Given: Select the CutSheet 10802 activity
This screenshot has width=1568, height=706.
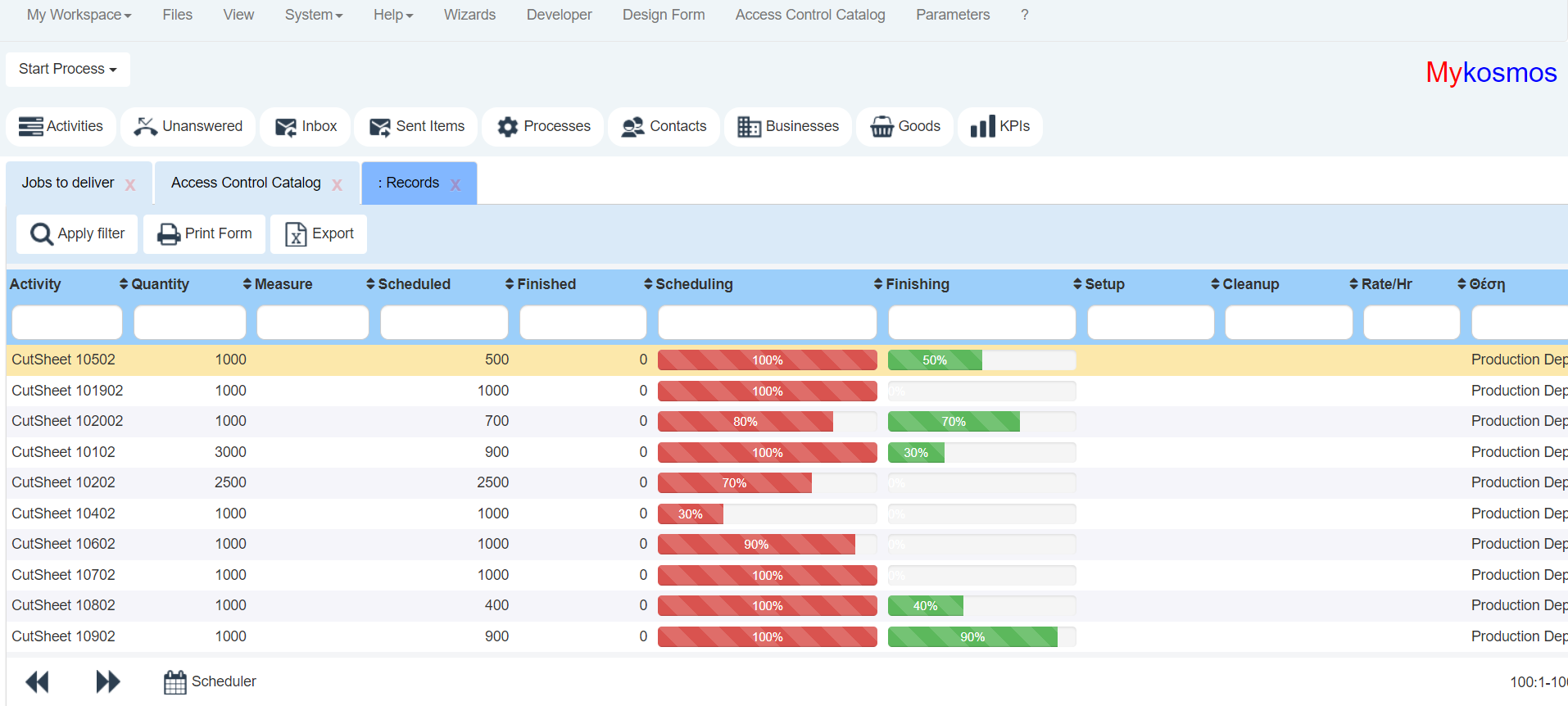Looking at the screenshot, I should 64,605.
